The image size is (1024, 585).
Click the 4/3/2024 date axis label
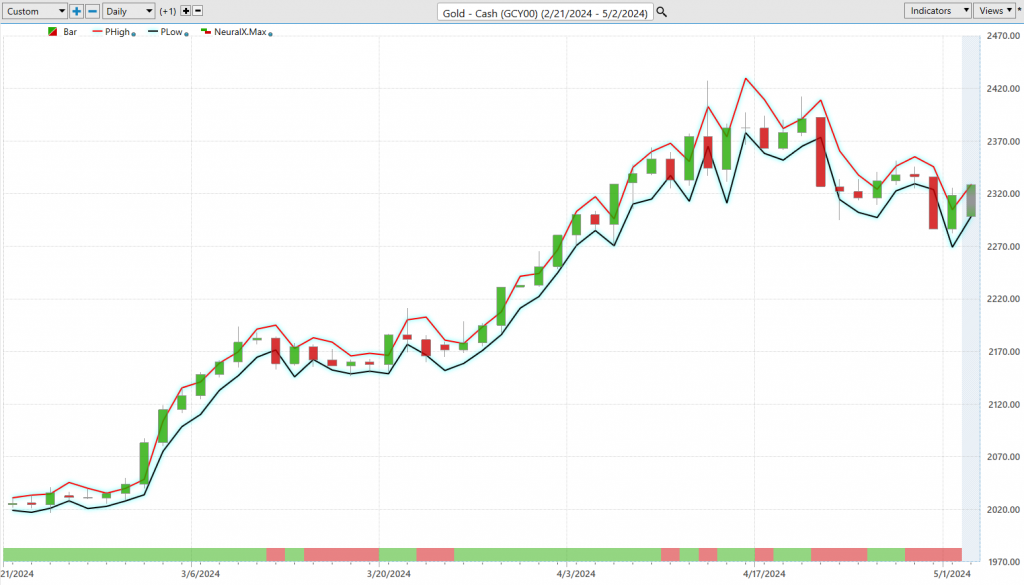(576, 574)
